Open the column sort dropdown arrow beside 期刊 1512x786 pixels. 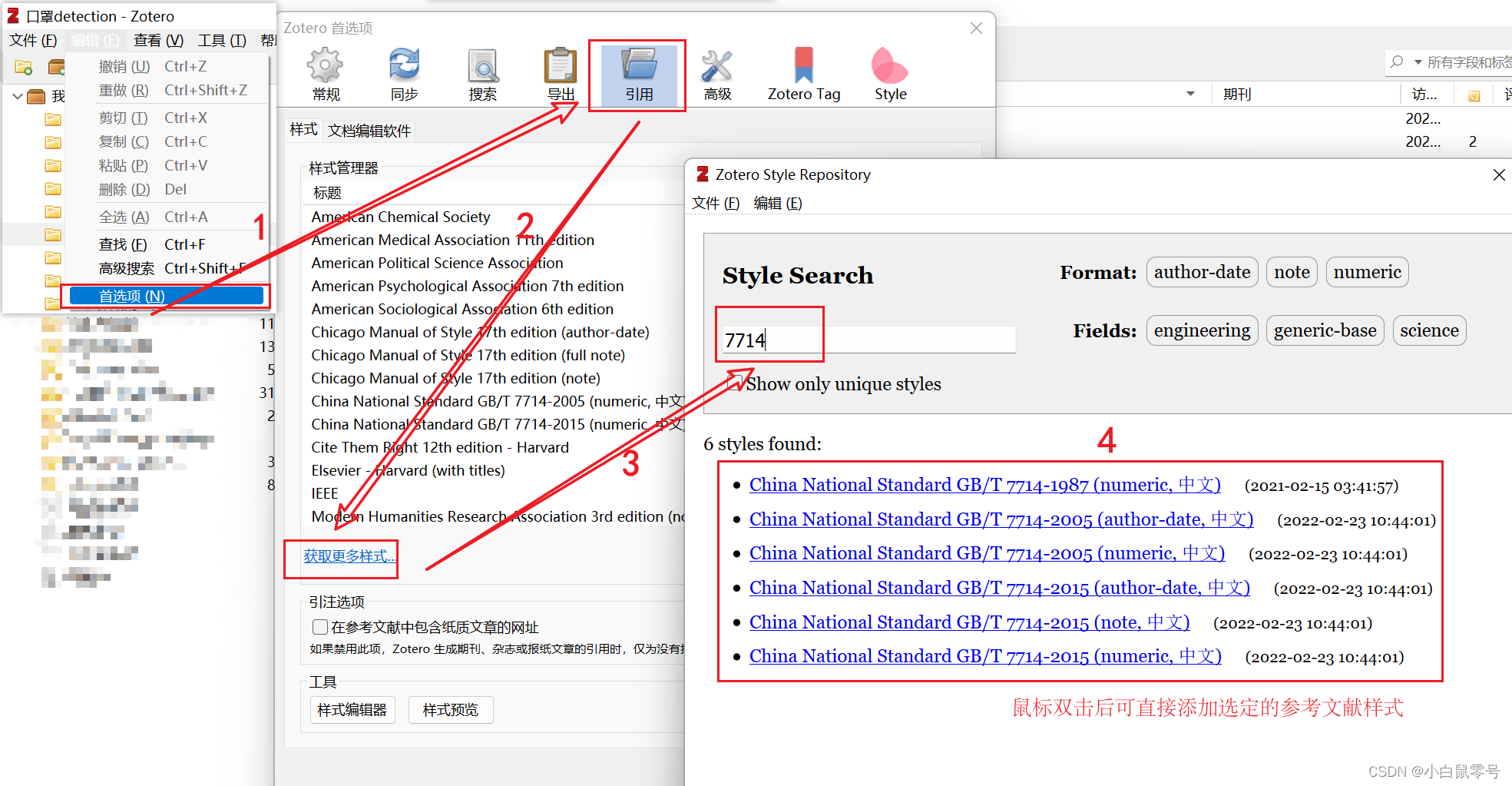tap(1190, 94)
